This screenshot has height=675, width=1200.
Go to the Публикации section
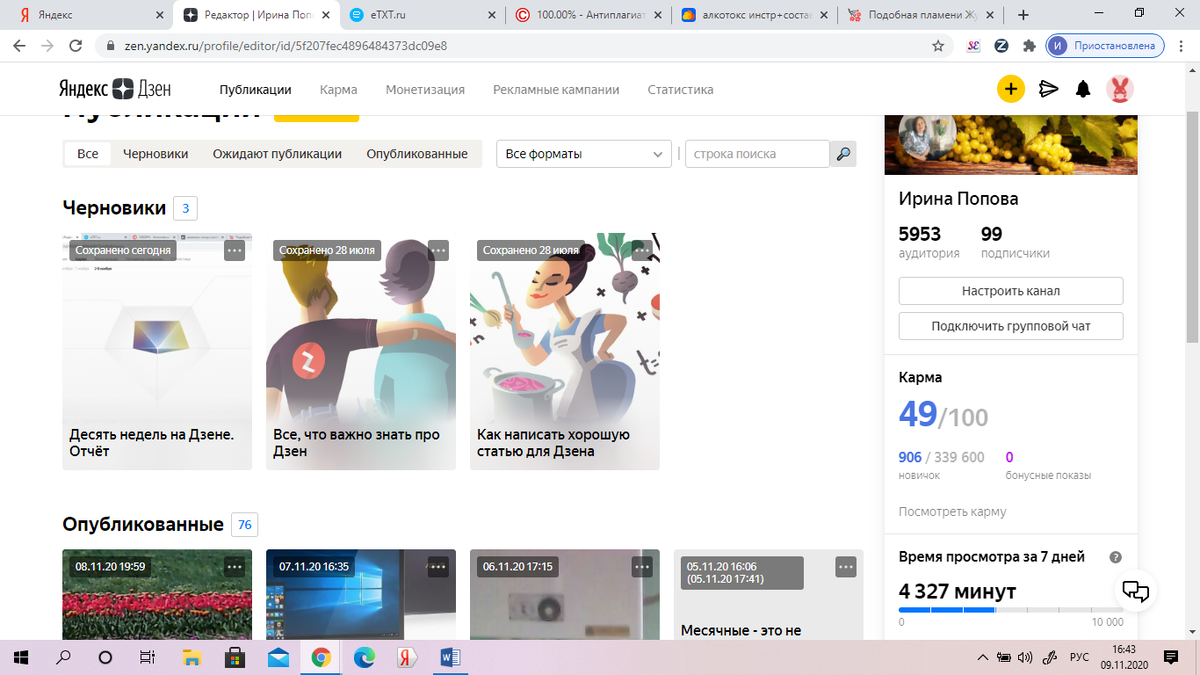tap(255, 89)
